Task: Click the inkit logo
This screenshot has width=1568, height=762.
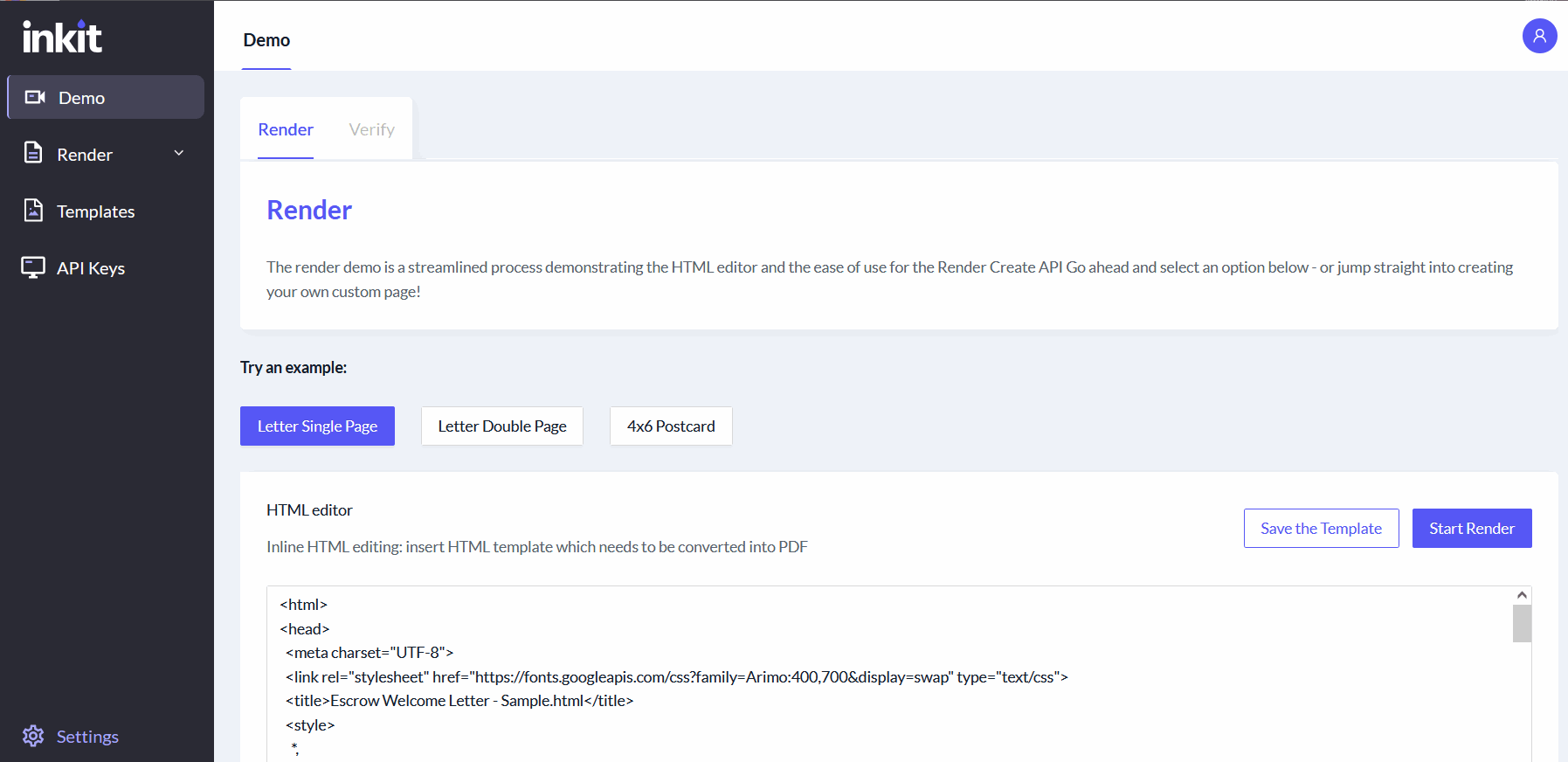Action: 62,37
